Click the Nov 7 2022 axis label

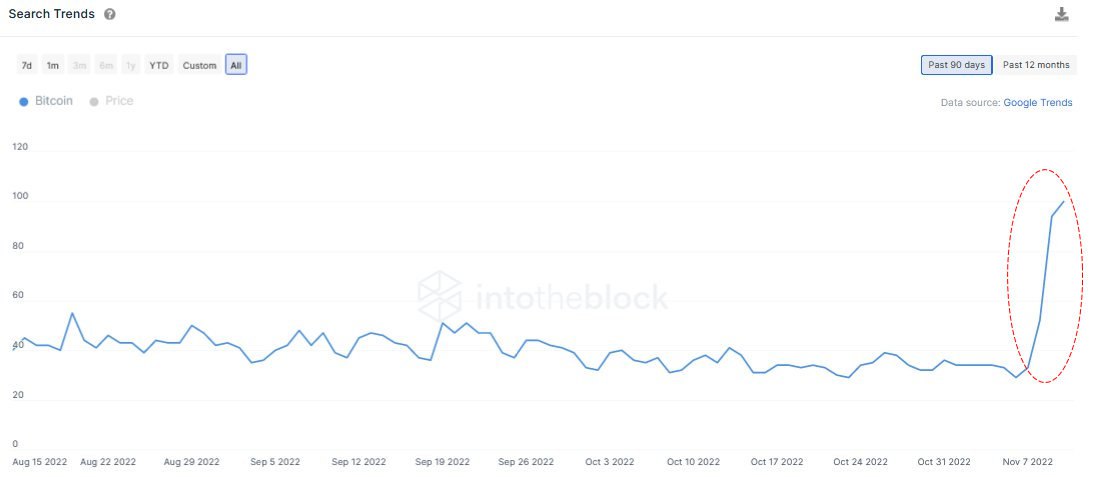coord(1027,462)
